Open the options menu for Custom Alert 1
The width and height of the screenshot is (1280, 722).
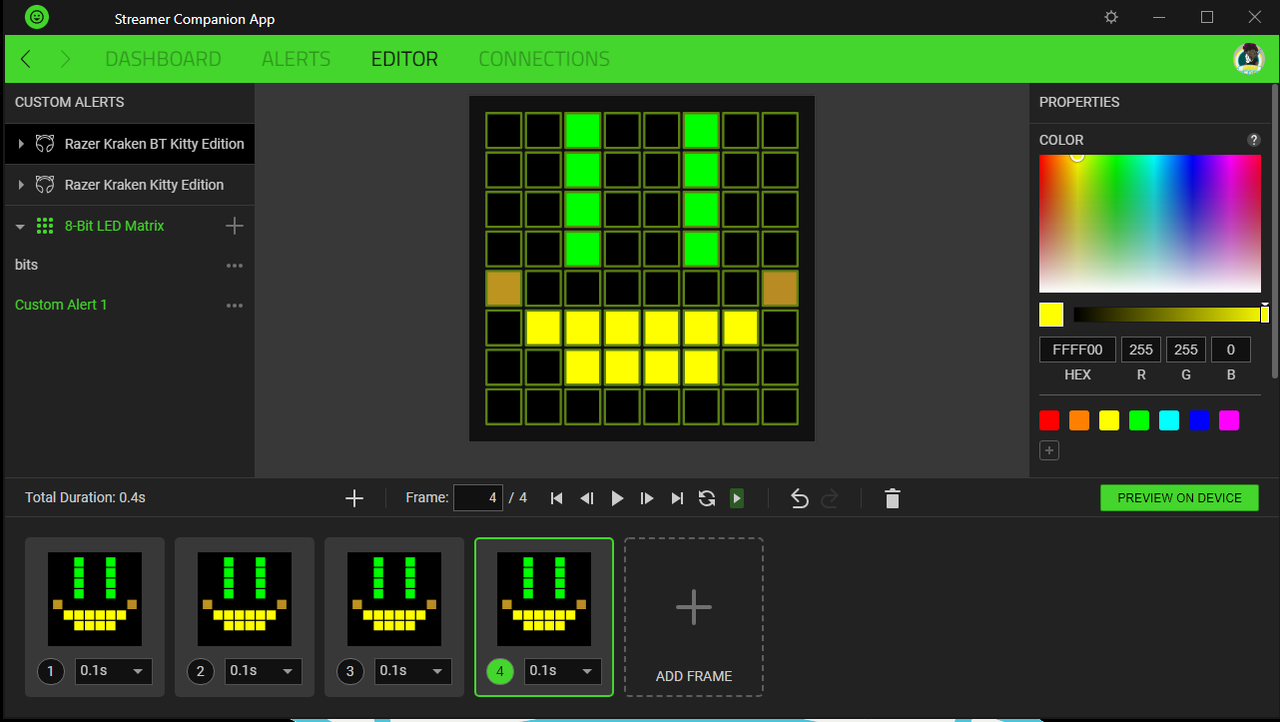(234, 305)
